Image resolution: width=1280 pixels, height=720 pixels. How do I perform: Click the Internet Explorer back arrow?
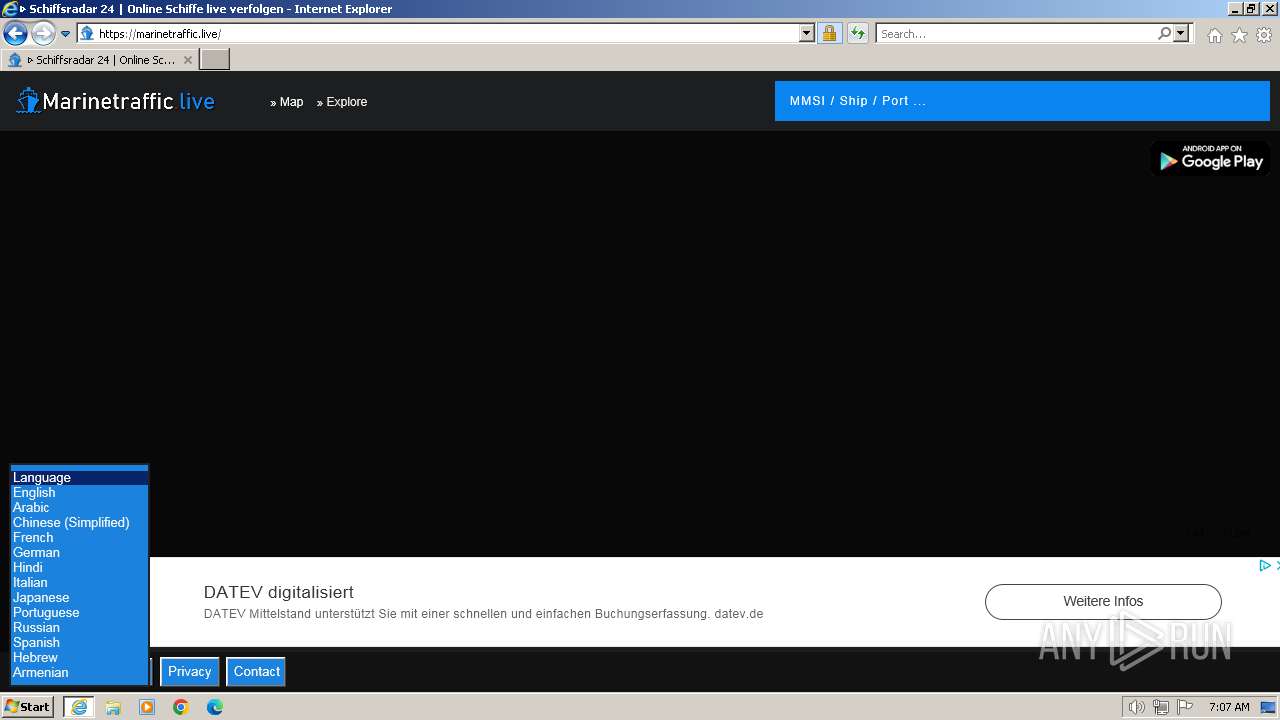(x=15, y=33)
